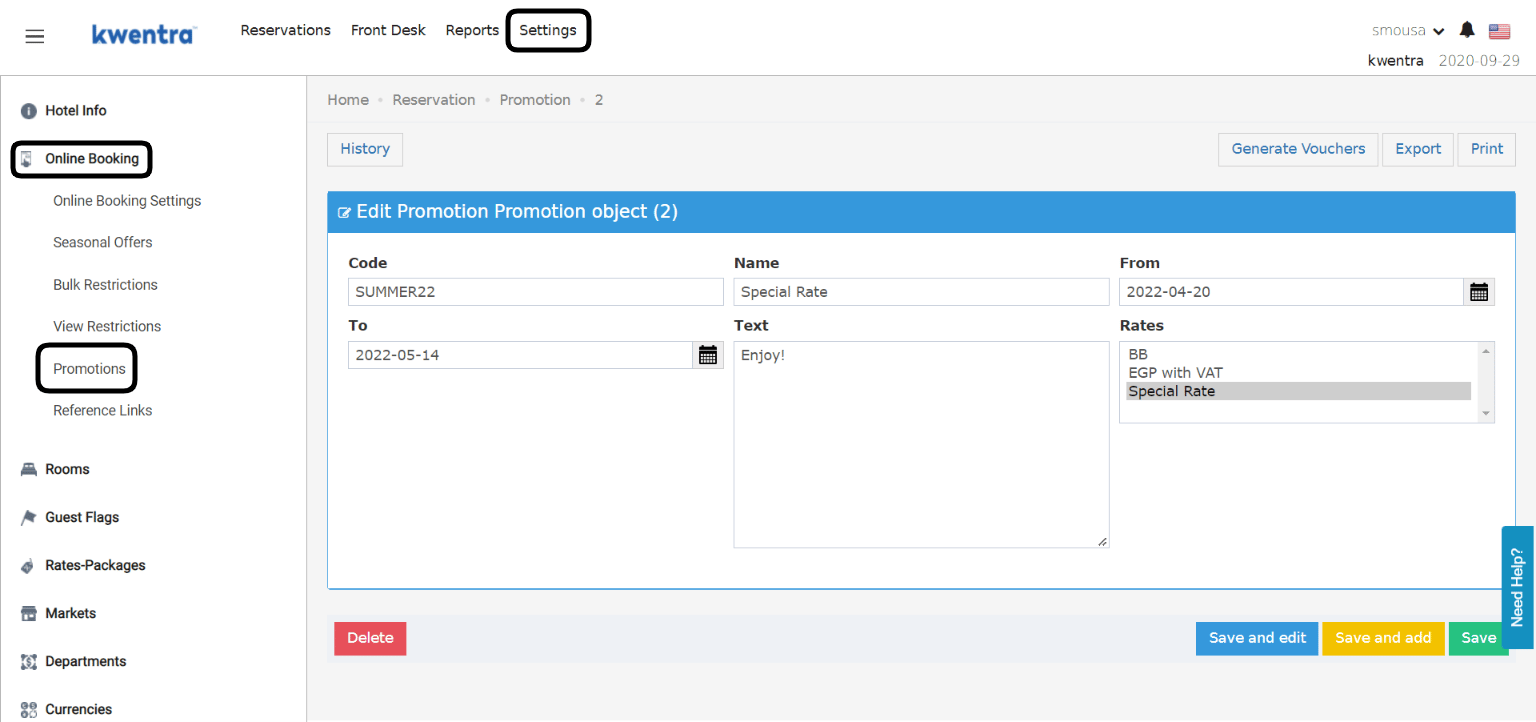Open Promotions page
The width and height of the screenshot is (1536, 722).
coord(89,369)
